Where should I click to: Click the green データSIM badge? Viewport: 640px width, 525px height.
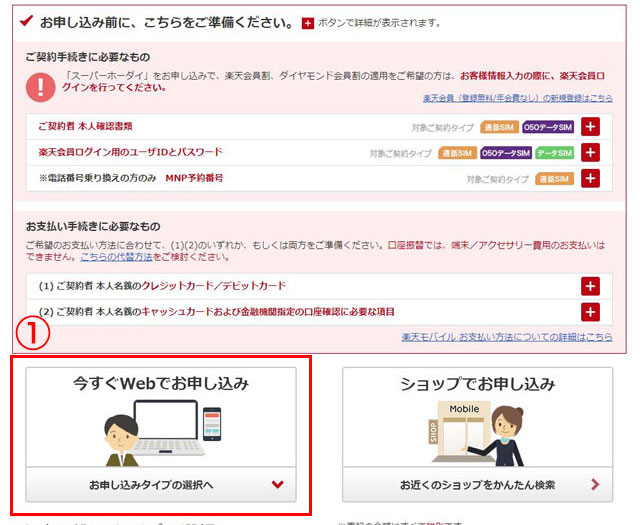(x=555, y=153)
